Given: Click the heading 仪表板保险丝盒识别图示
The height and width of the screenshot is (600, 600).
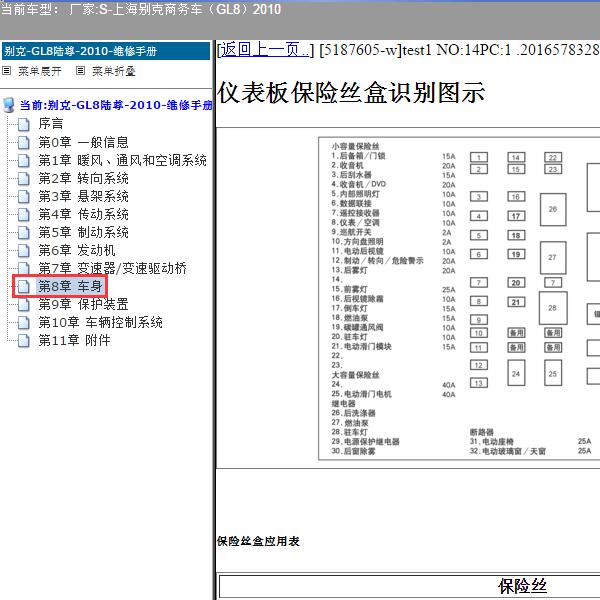Looking at the screenshot, I should coord(351,93).
